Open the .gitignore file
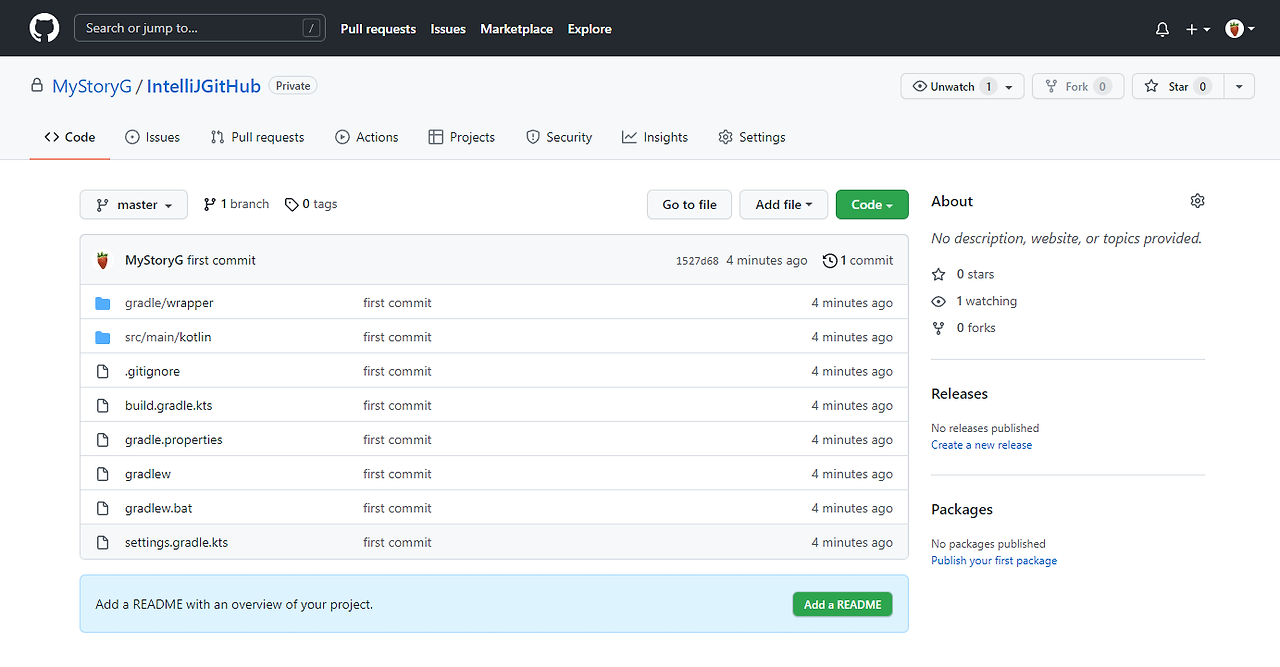The image size is (1280, 667). (x=152, y=371)
